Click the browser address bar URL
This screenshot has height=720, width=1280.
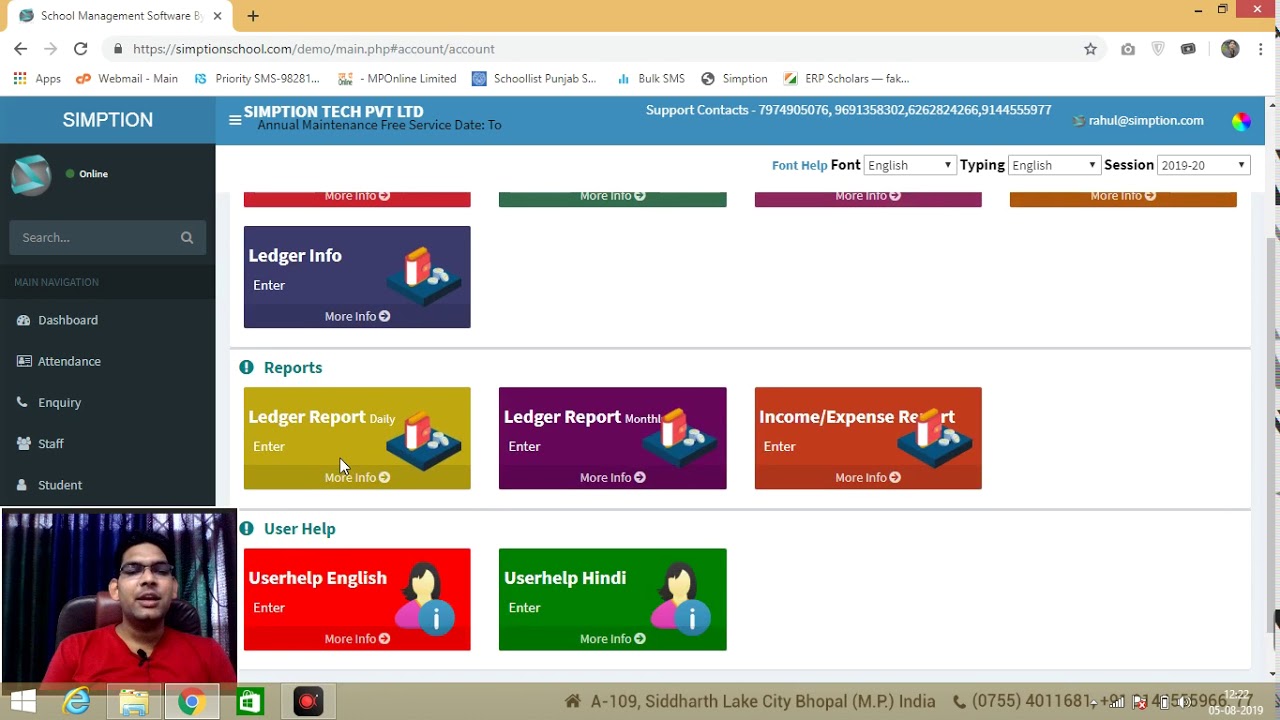click(x=313, y=49)
